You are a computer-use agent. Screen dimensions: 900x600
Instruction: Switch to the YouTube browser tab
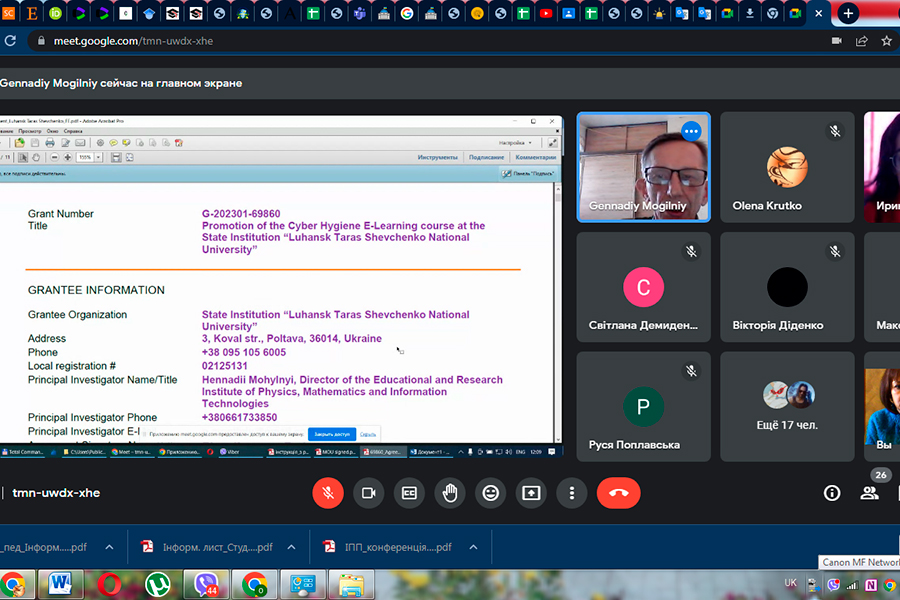(x=546, y=14)
